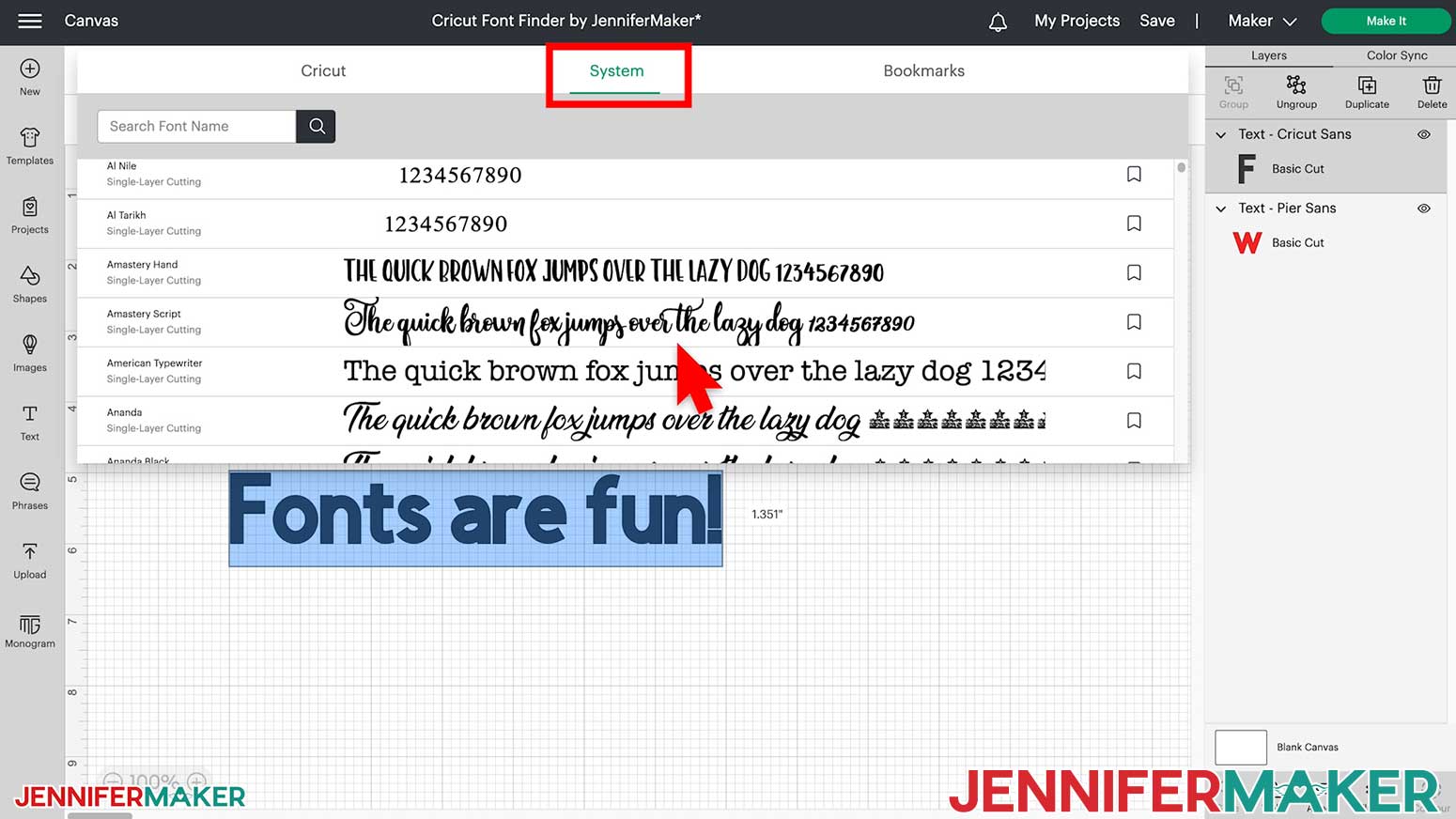This screenshot has height=819, width=1456.
Task: Collapse the Text - Pier Sans layer group
Action: [1221, 209]
